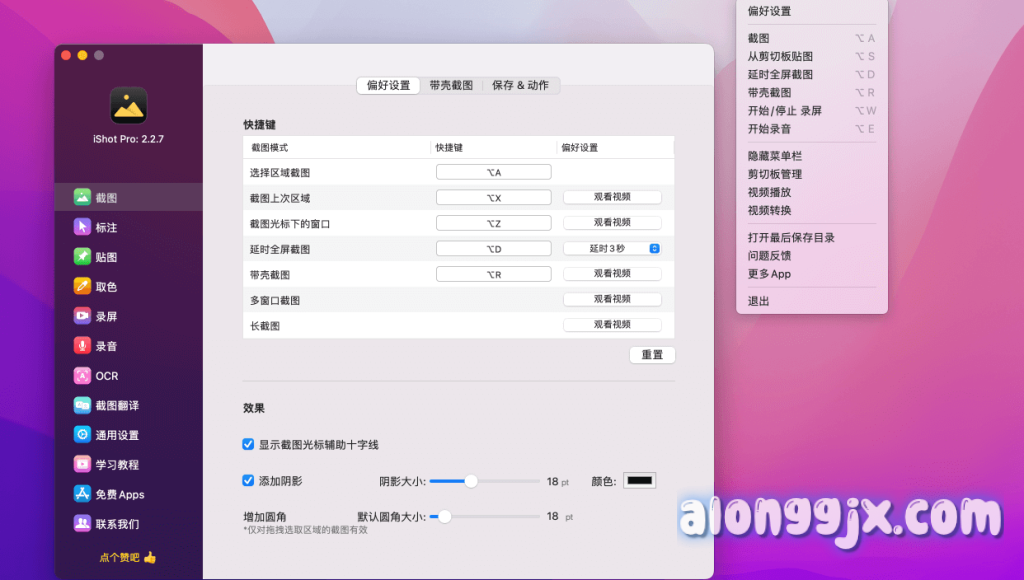Click the OCR sidebar icon
The image size is (1024, 580).
tap(82, 376)
